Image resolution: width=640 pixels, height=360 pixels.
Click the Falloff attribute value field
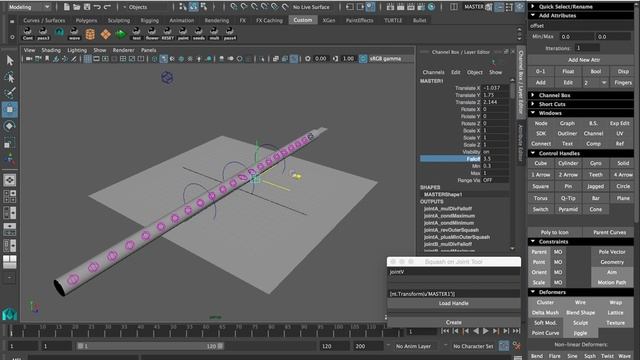click(x=496, y=159)
